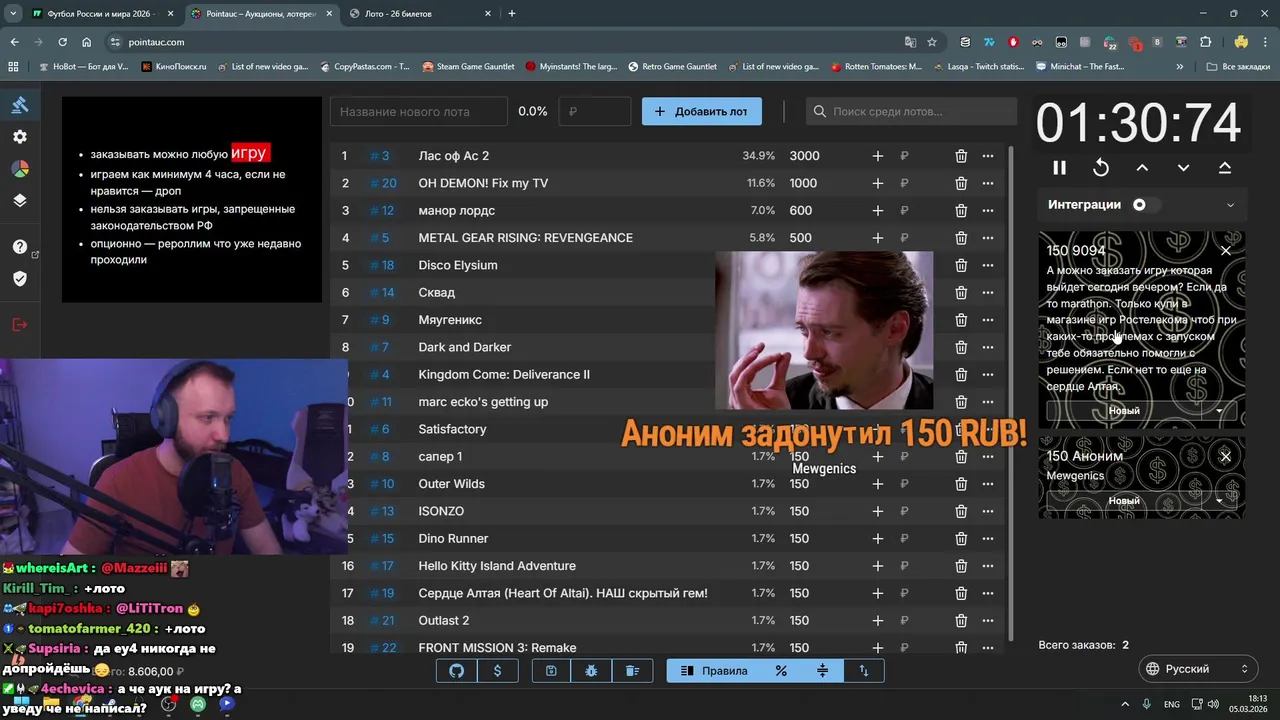Open the Steam Game Gauntlet bookmark
Screen dimensions: 1280x720
(x=468, y=67)
